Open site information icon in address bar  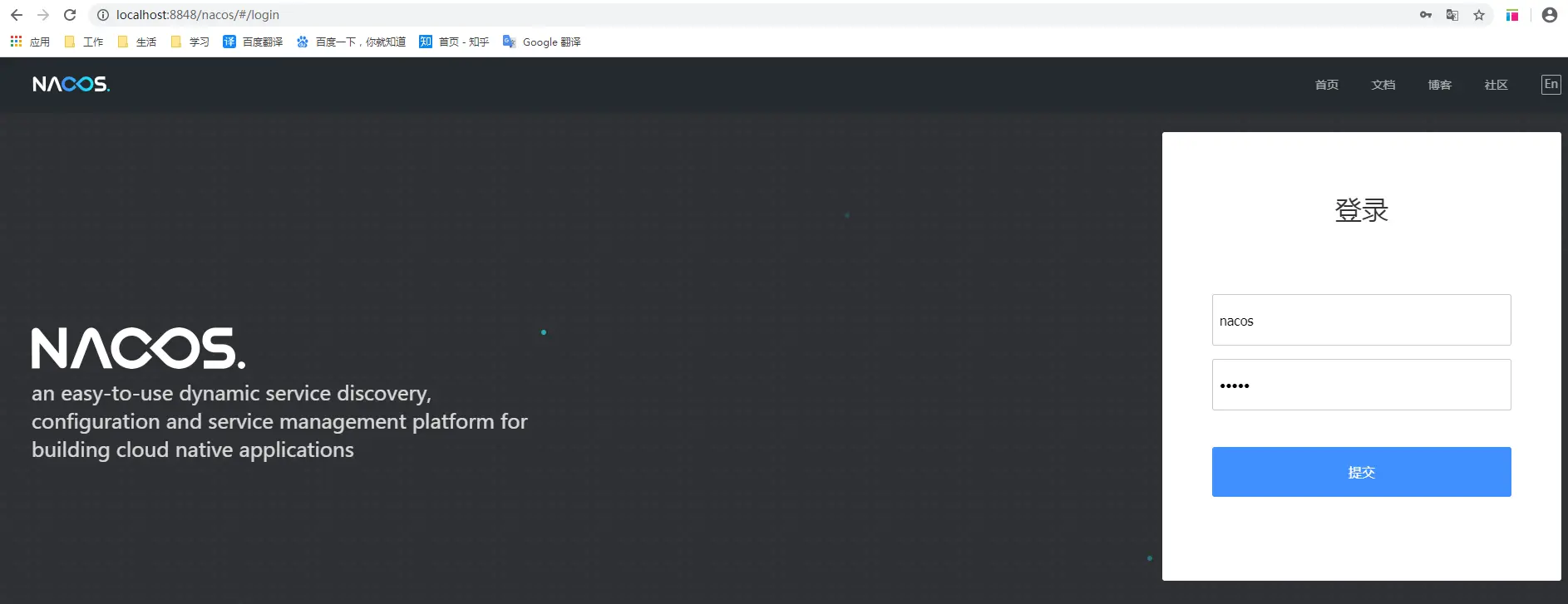(103, 15)
